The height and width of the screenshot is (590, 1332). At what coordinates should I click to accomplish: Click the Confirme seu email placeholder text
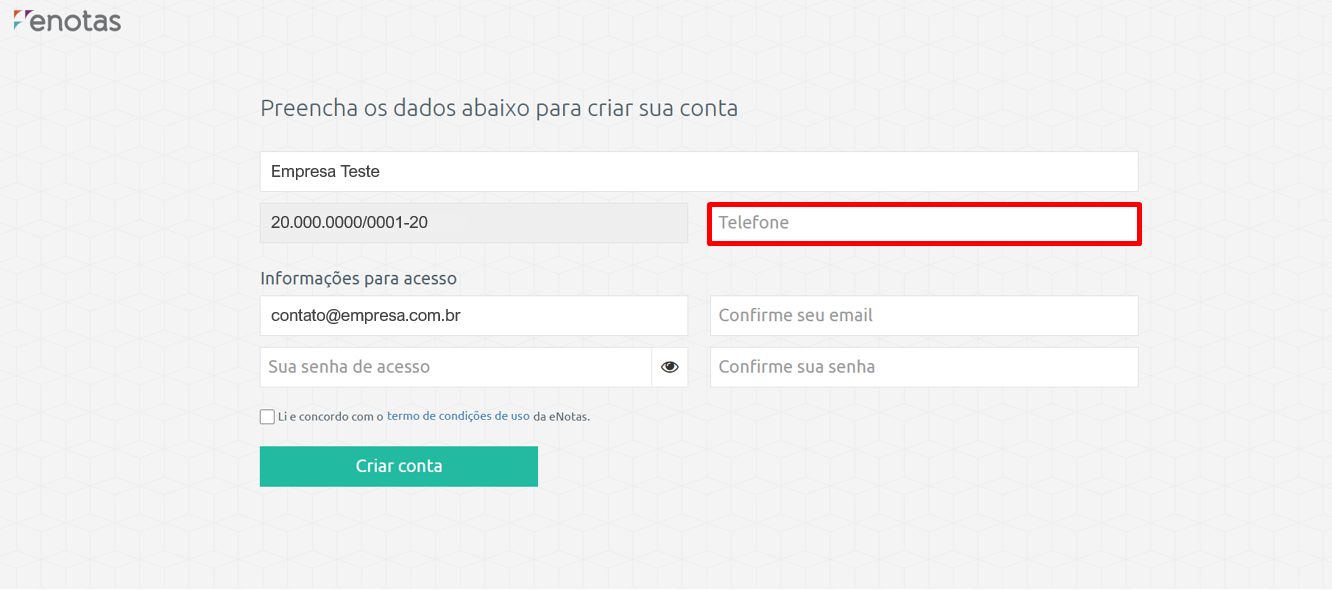[x=796, y=315]
